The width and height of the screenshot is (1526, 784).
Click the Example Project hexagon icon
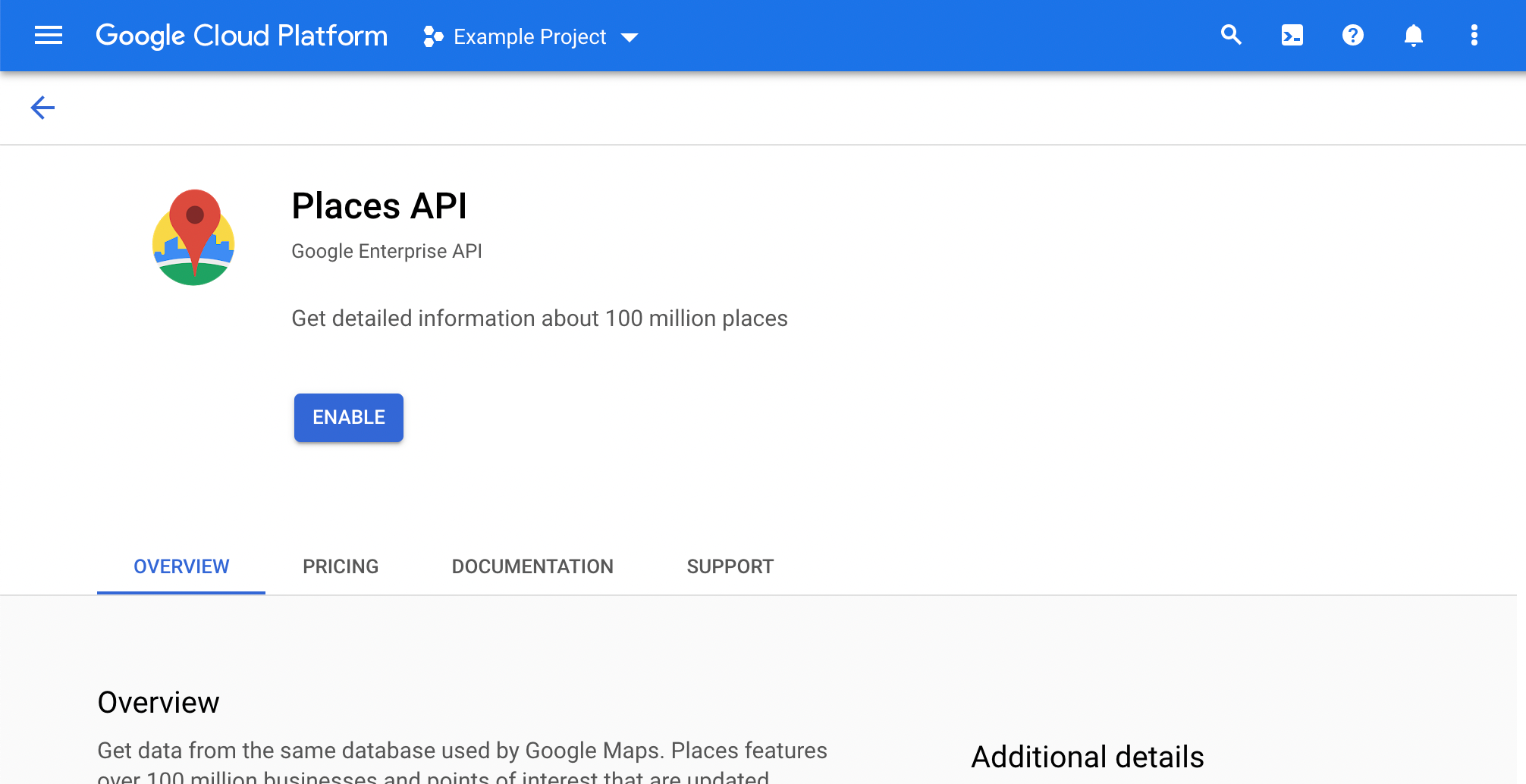point(433,36)
